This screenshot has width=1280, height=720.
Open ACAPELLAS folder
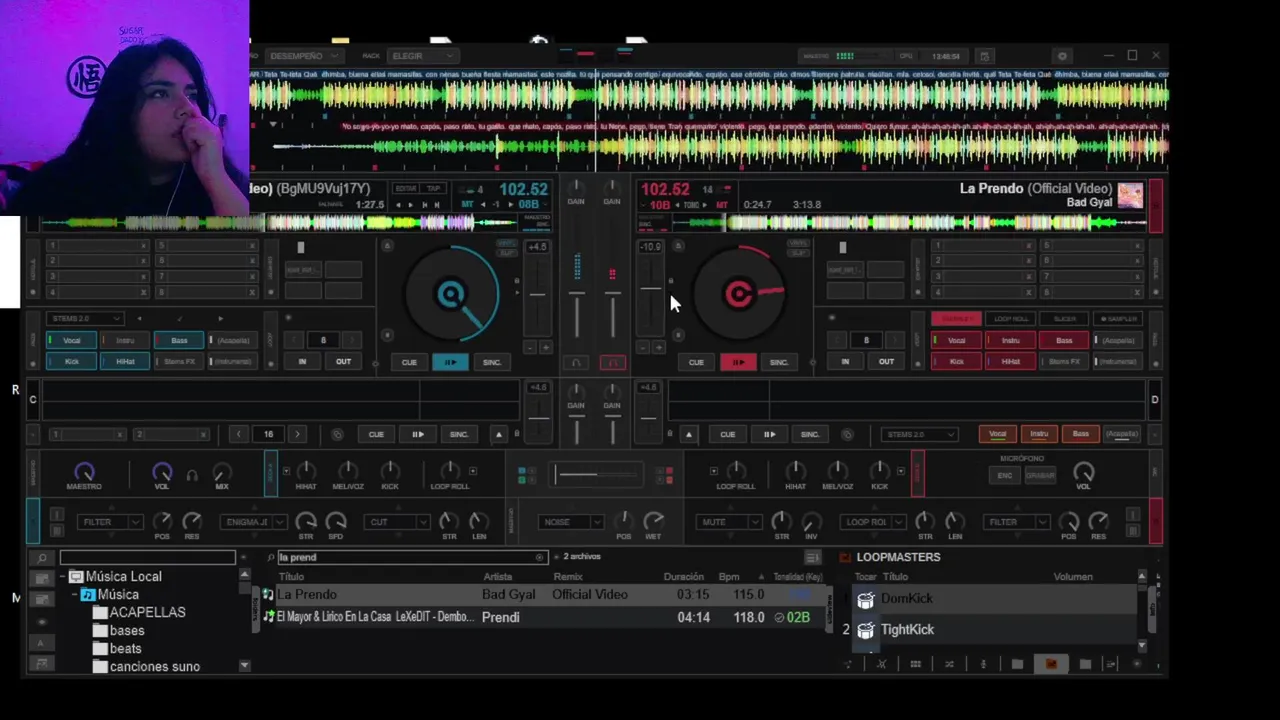147,612
